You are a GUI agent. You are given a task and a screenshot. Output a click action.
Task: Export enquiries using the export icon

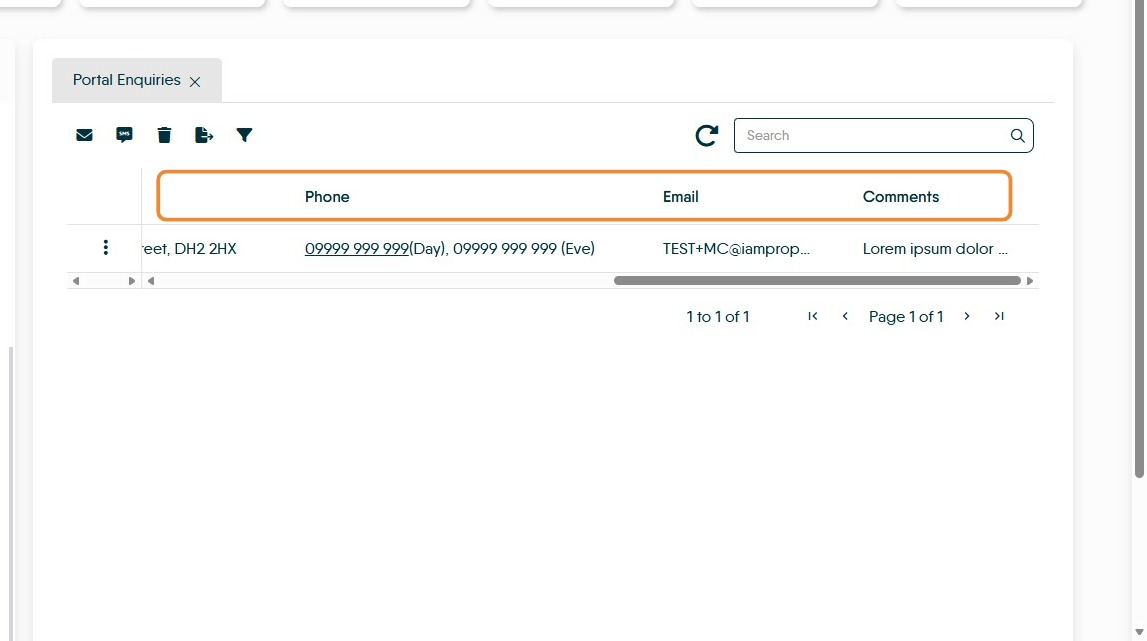click(204, 135)
